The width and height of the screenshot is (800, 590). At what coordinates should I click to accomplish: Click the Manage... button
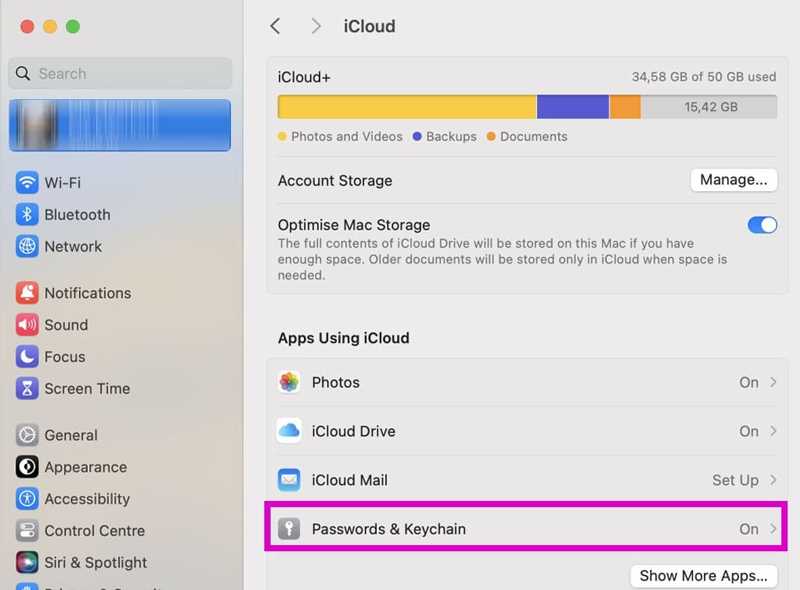734,180
